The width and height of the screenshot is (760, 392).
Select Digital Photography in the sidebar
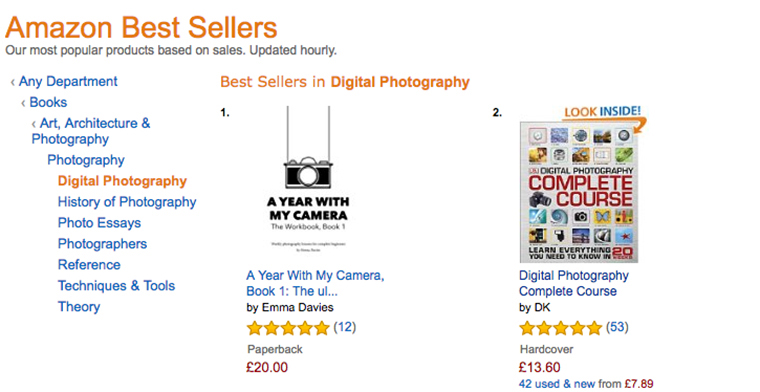[x=122, y=181]
